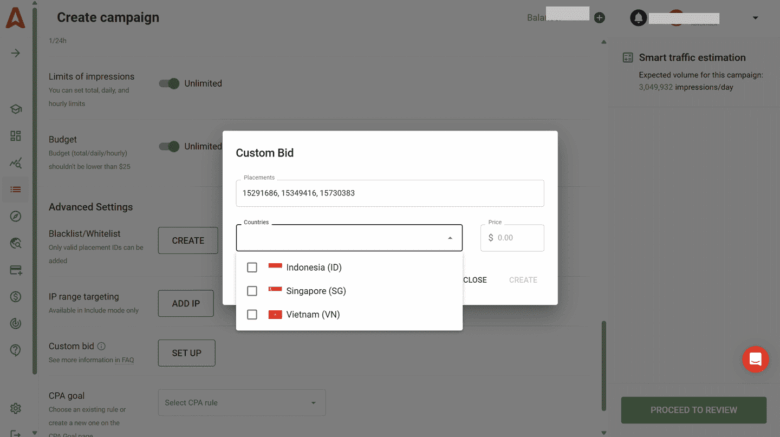Toggle the Limits of impressions Unlimited switch
Viewport: 780px width, 437px height.
point(170,84)
